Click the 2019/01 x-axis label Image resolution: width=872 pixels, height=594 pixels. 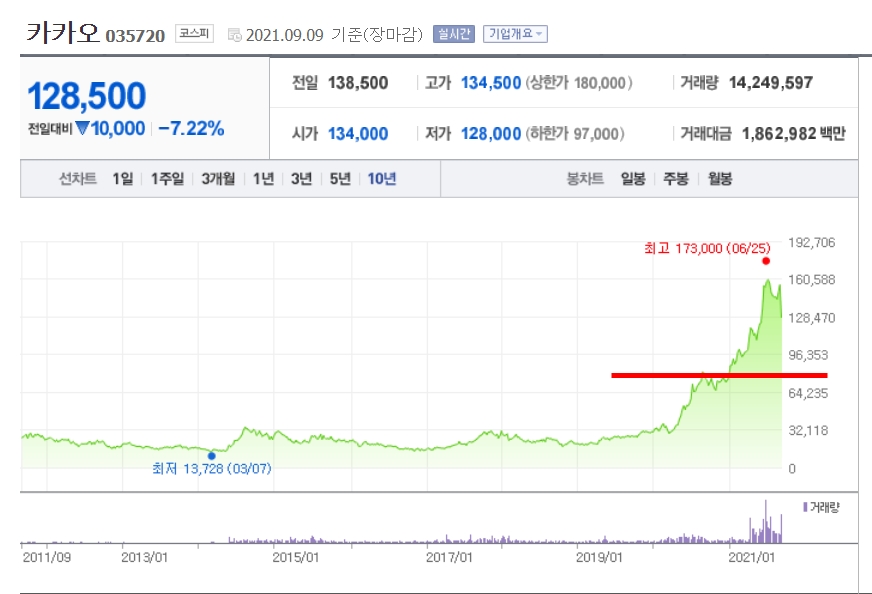click(x=599, y=557)
